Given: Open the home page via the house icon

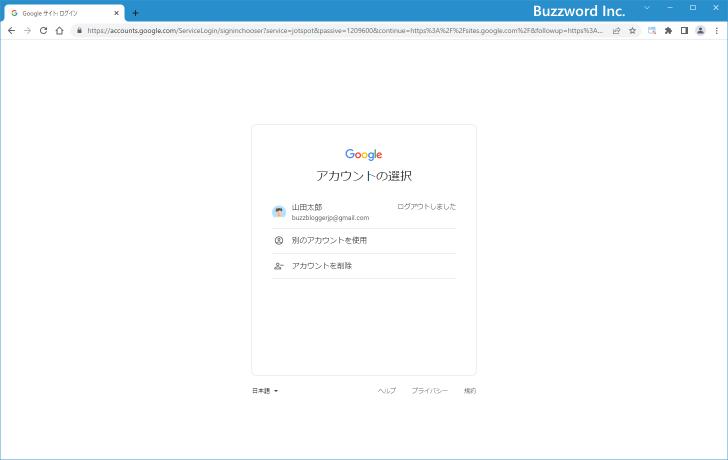Looking at the screenshot, I should pos(59,31).
